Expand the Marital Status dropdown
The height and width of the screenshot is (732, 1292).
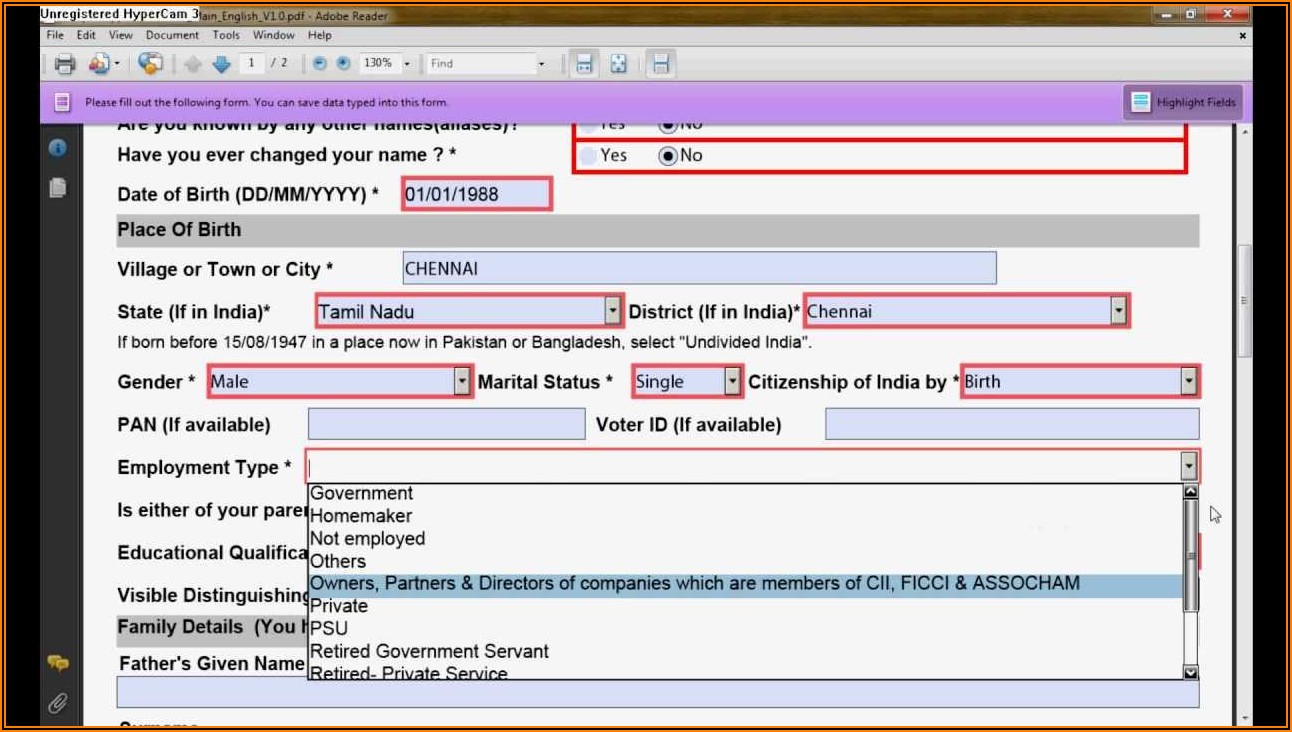733,381
